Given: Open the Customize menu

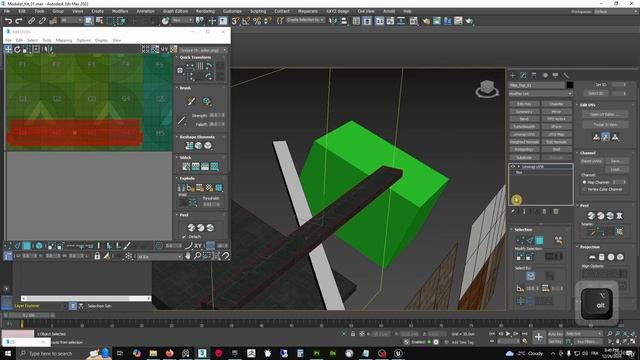Looking at the screenshot, I should 232,11.
